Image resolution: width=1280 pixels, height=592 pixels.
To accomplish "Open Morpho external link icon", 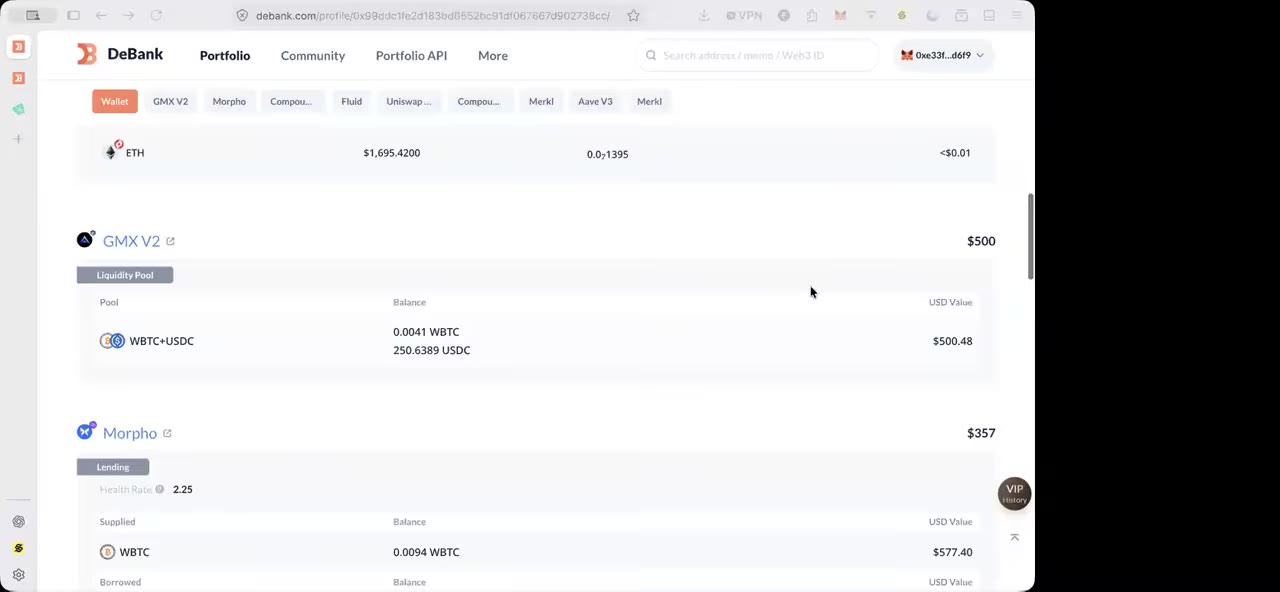I will 167,433.
